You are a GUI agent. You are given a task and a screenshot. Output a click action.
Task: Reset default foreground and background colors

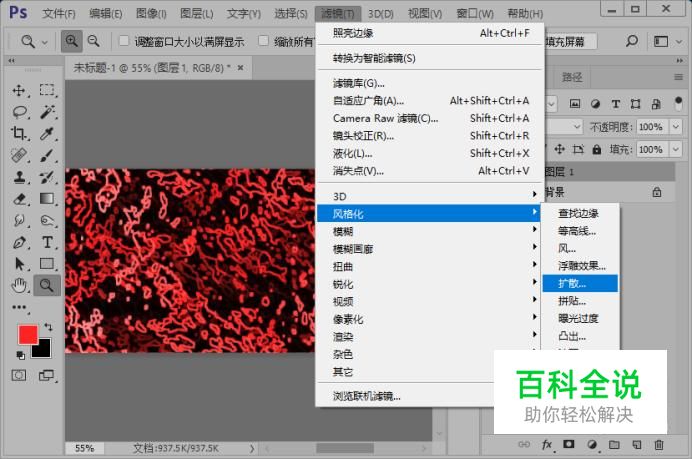tap(20, 355)
